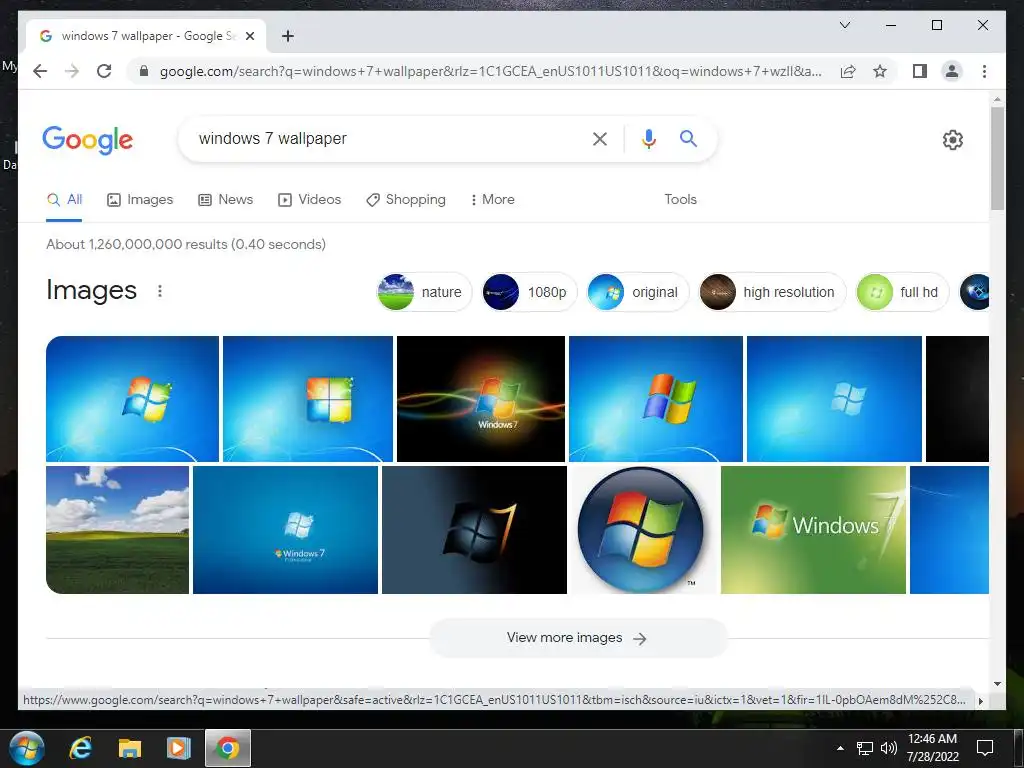The image size is (1024, 768).
Task: Open the first blue Windows 7 wallpaper thumbnail
Action: [133, 399]
